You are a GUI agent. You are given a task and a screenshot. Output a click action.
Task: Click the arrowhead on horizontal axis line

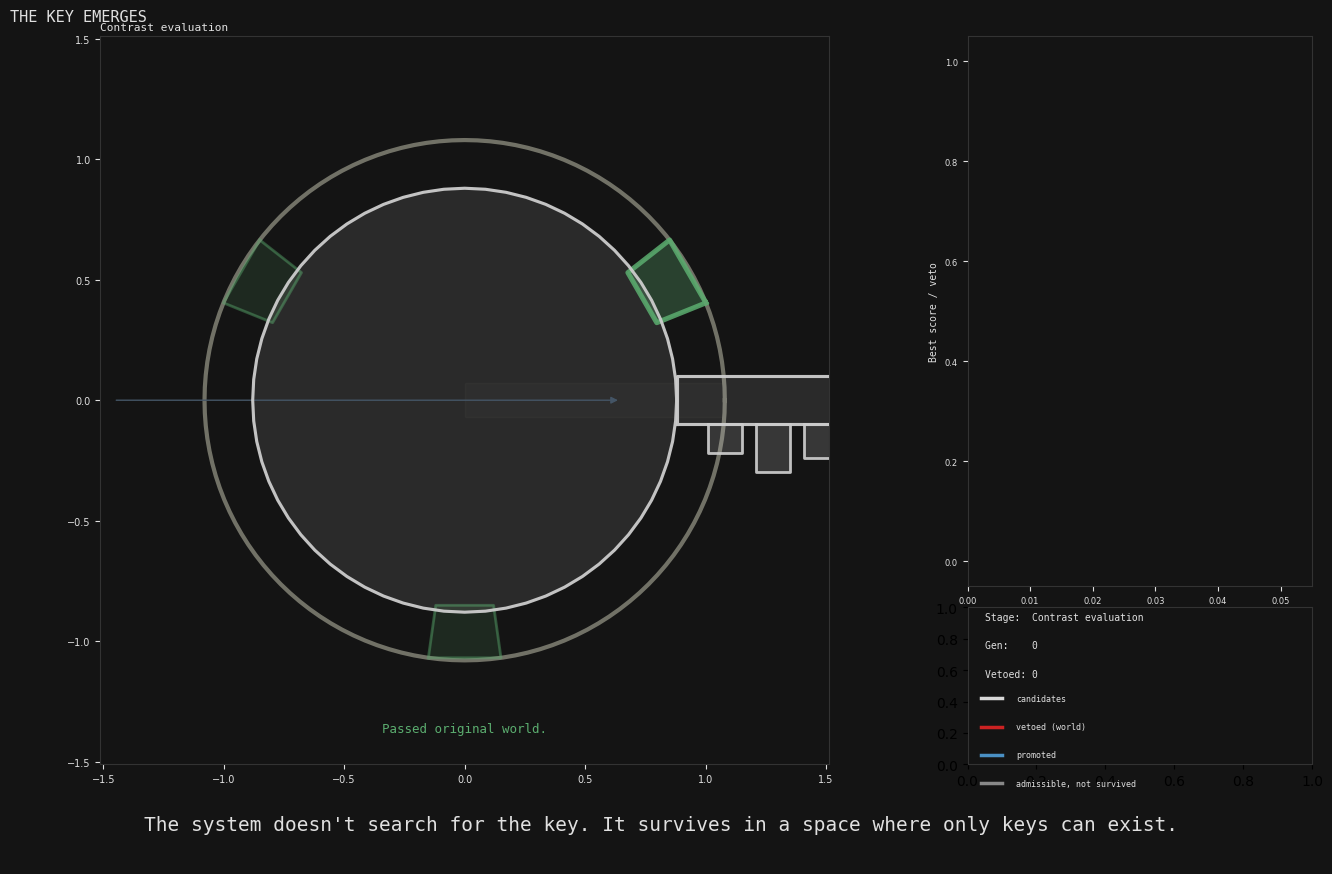[x=613, y=400]
